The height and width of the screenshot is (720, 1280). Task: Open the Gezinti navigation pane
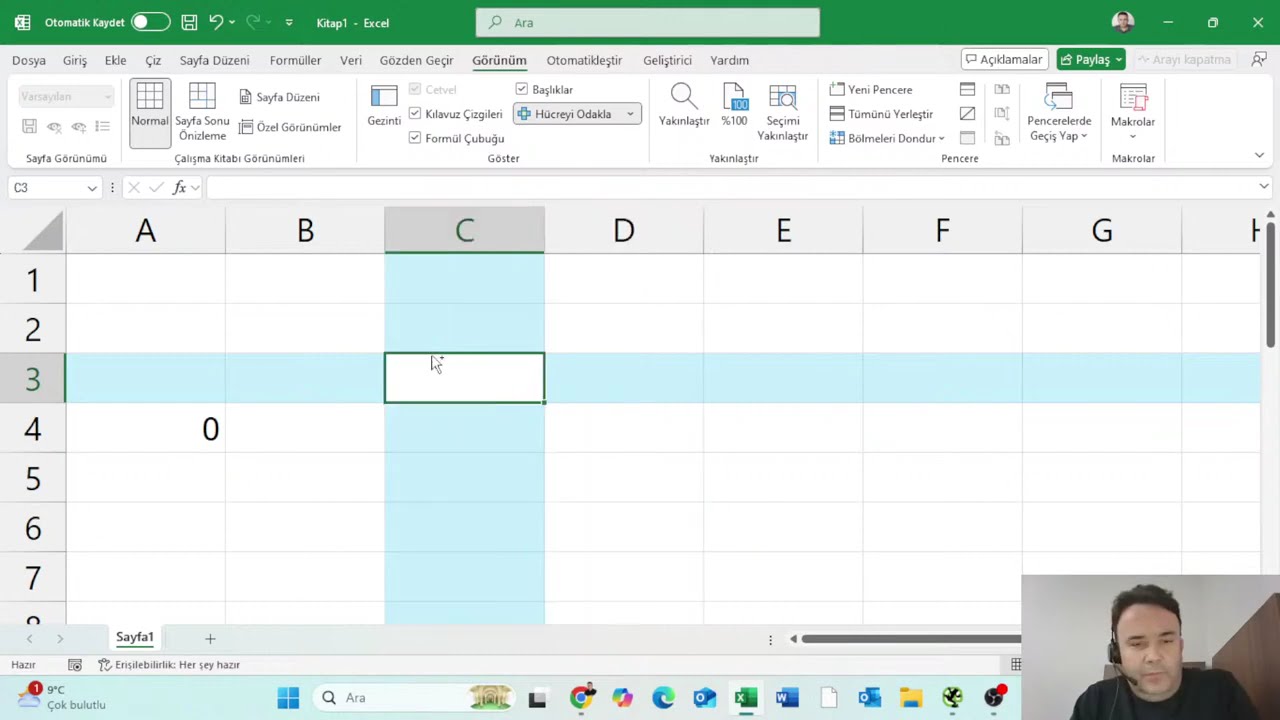point(384,105)
